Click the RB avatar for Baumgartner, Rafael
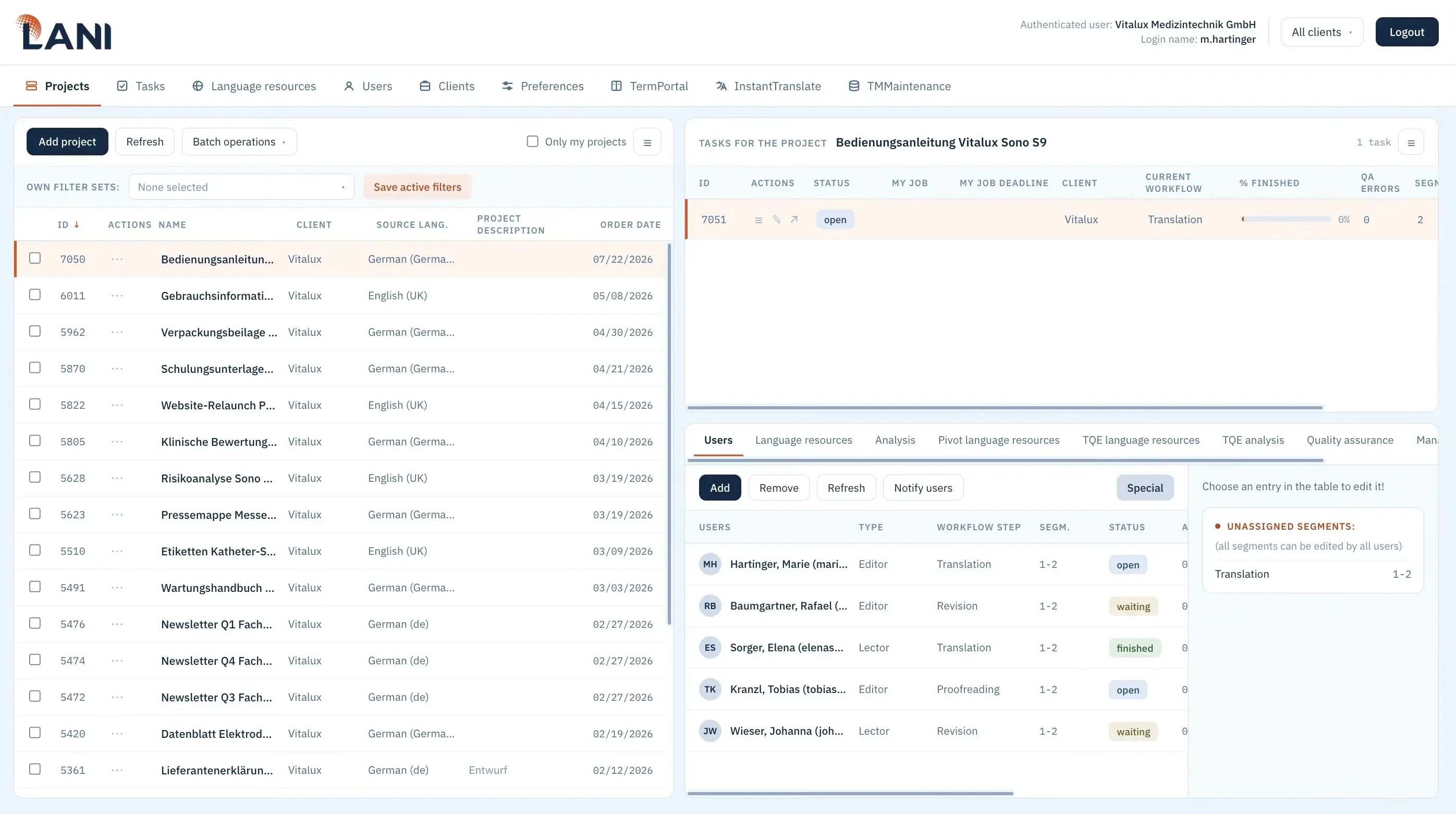This screenshot has width=1456, height=814. [x=710, y=606]
